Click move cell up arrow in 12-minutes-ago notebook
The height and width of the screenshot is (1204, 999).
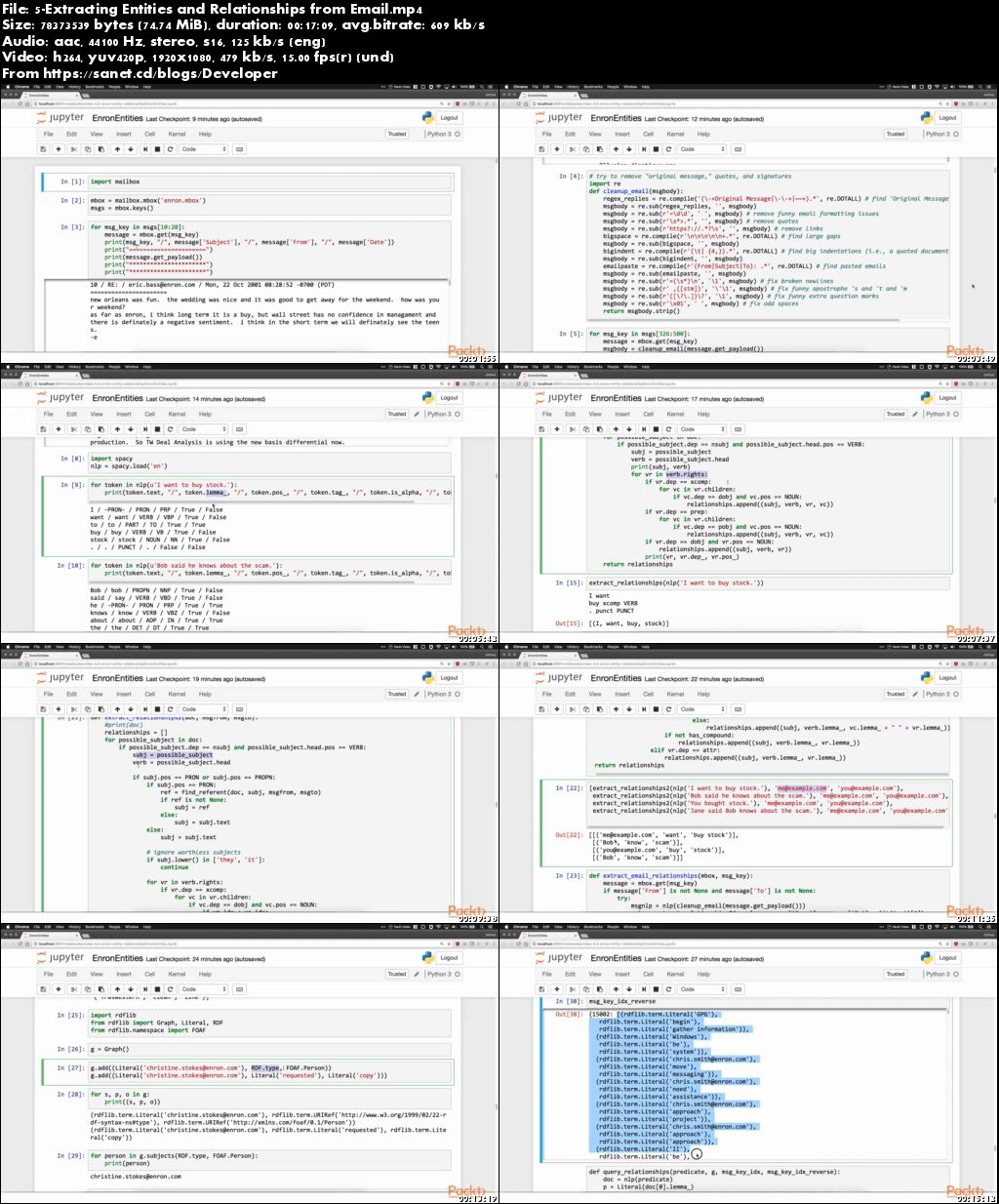(x=616, y=149)
